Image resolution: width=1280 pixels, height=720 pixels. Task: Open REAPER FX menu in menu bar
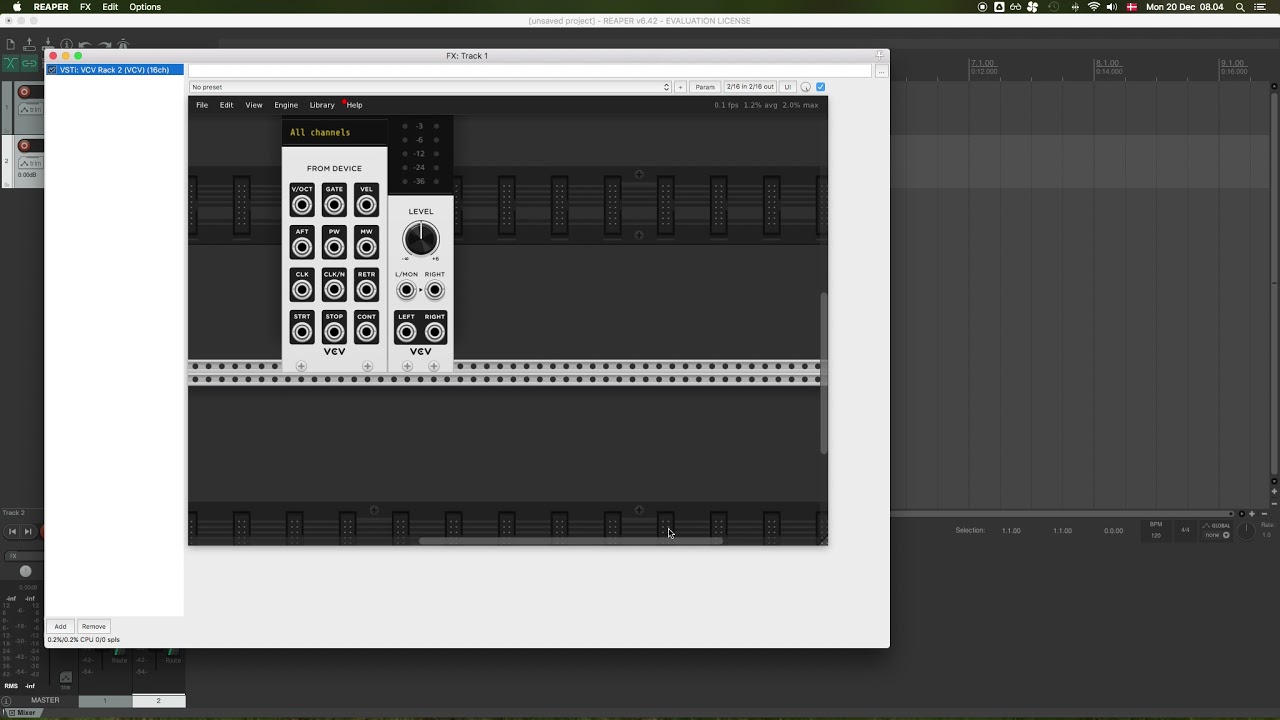pyautogui.click(x=85, y=7)
